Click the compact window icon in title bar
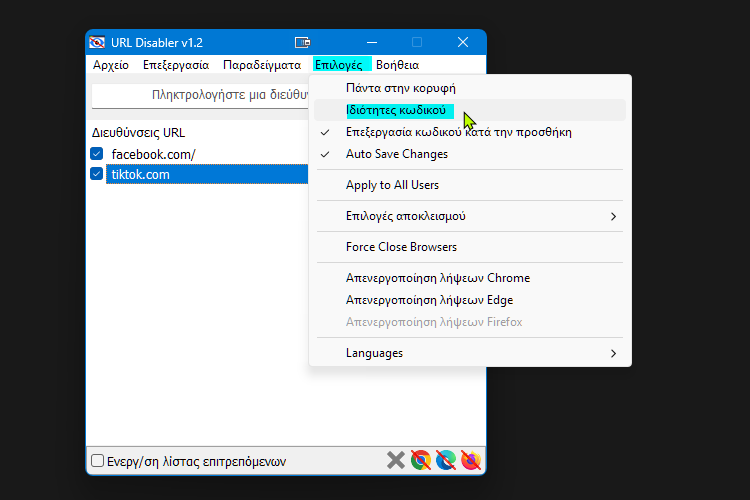The width and height of the screenshot is (750, 500). [x=303, y=42]
